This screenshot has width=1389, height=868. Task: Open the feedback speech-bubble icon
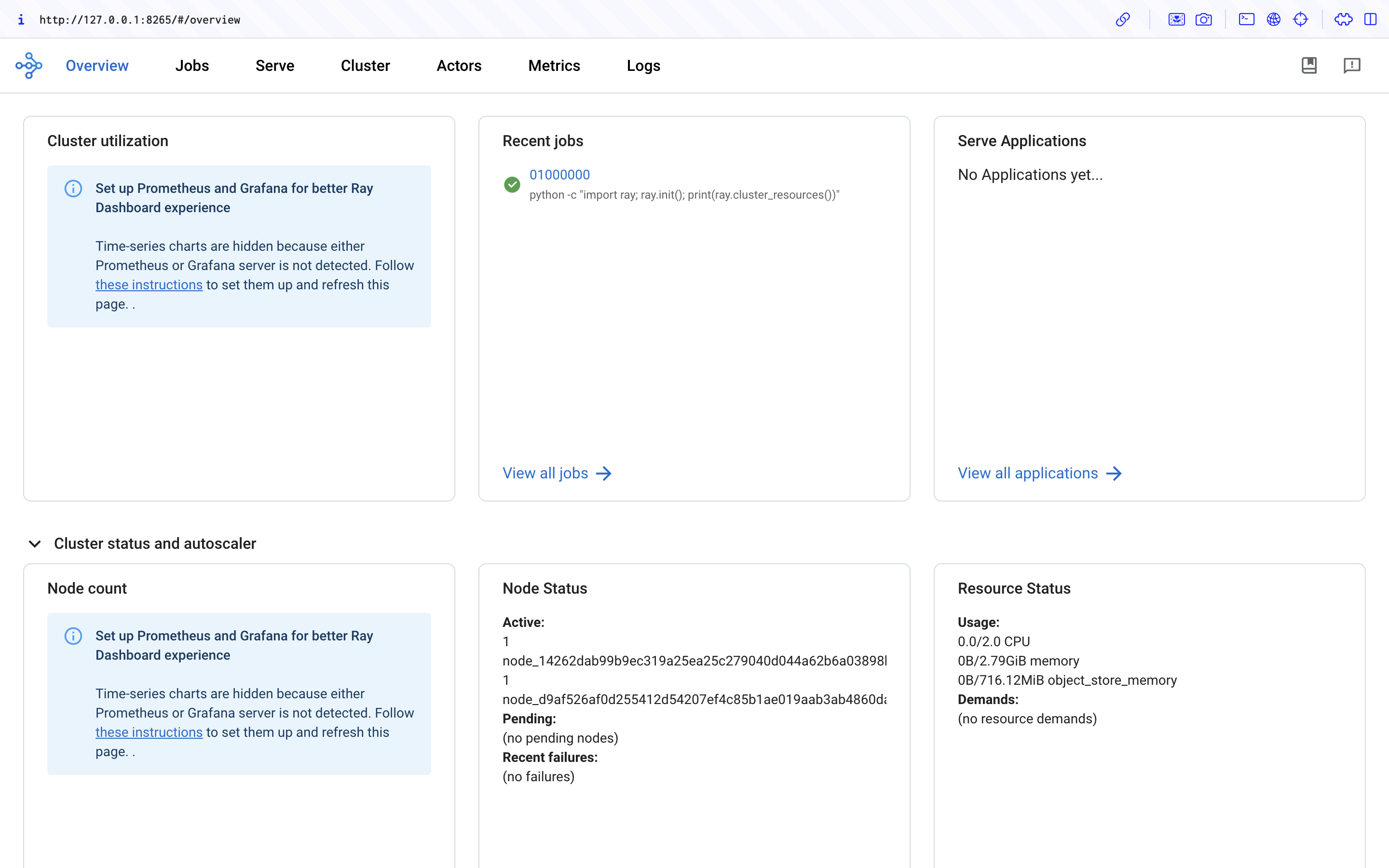point(1352,66)
